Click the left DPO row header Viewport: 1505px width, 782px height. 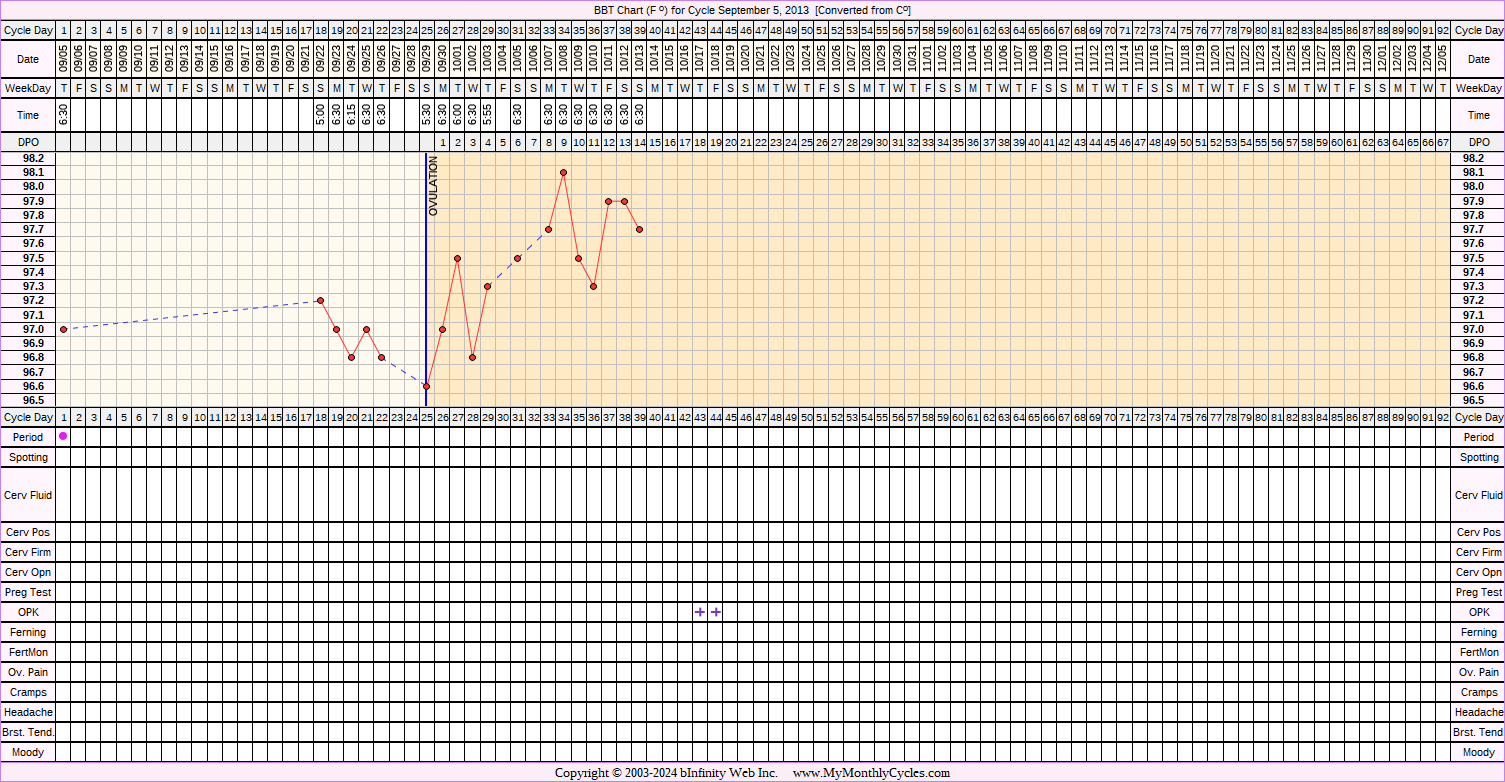point(27,142)
